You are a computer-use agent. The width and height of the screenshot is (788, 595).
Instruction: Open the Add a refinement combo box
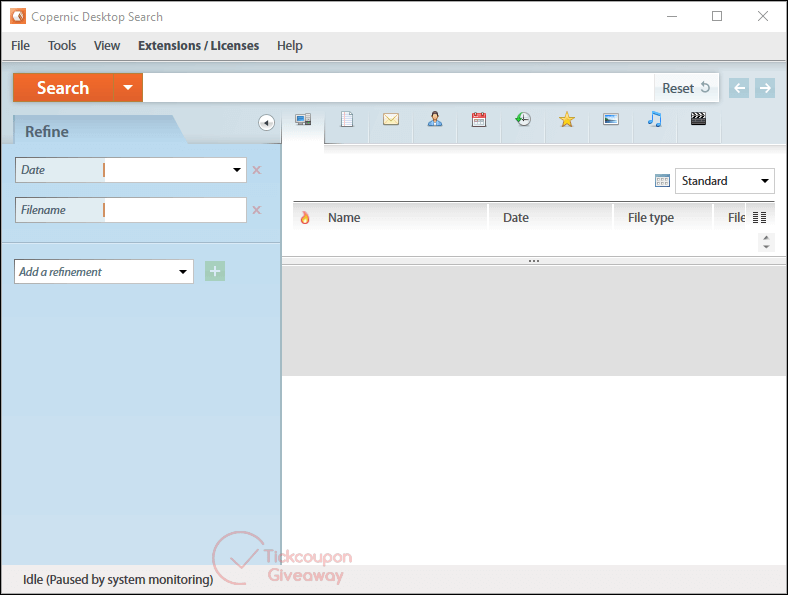point(104,271)
